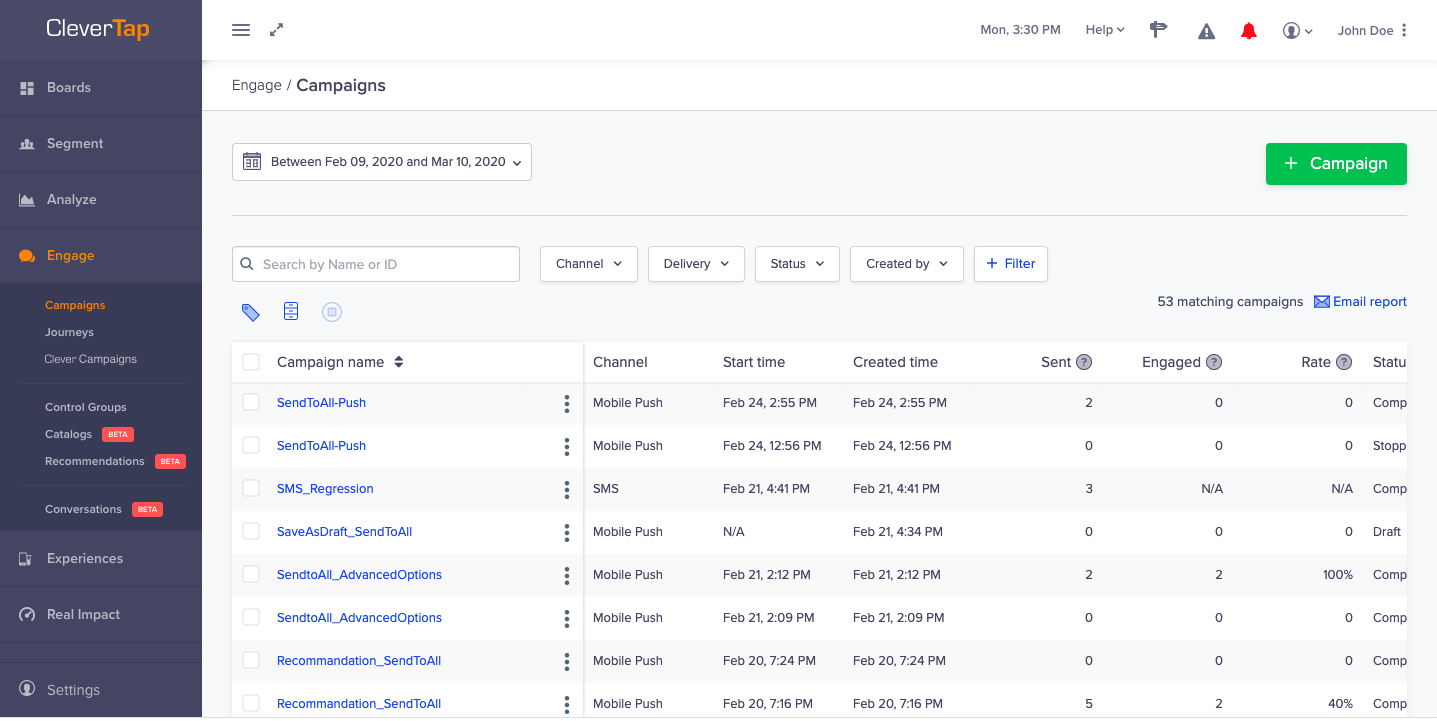Open the Segment section in the sidebar

[x=73, y=143]
